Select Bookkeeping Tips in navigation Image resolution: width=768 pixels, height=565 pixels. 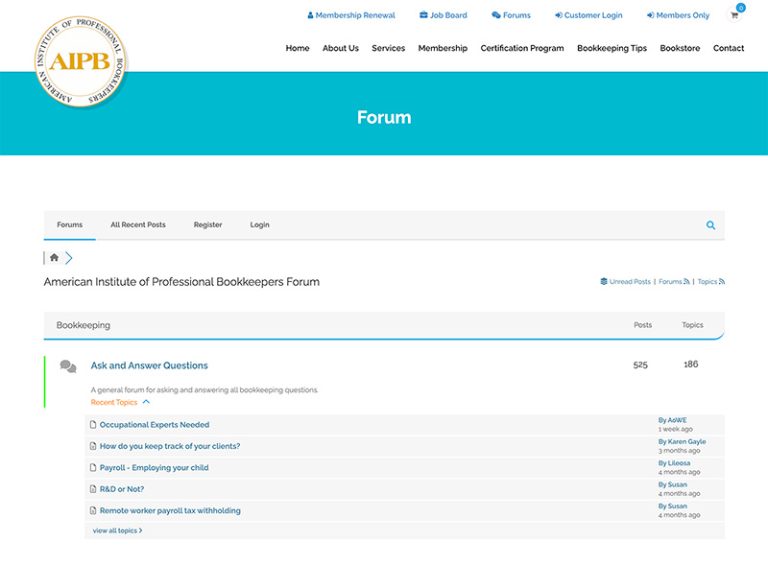[x=611, y=48]
